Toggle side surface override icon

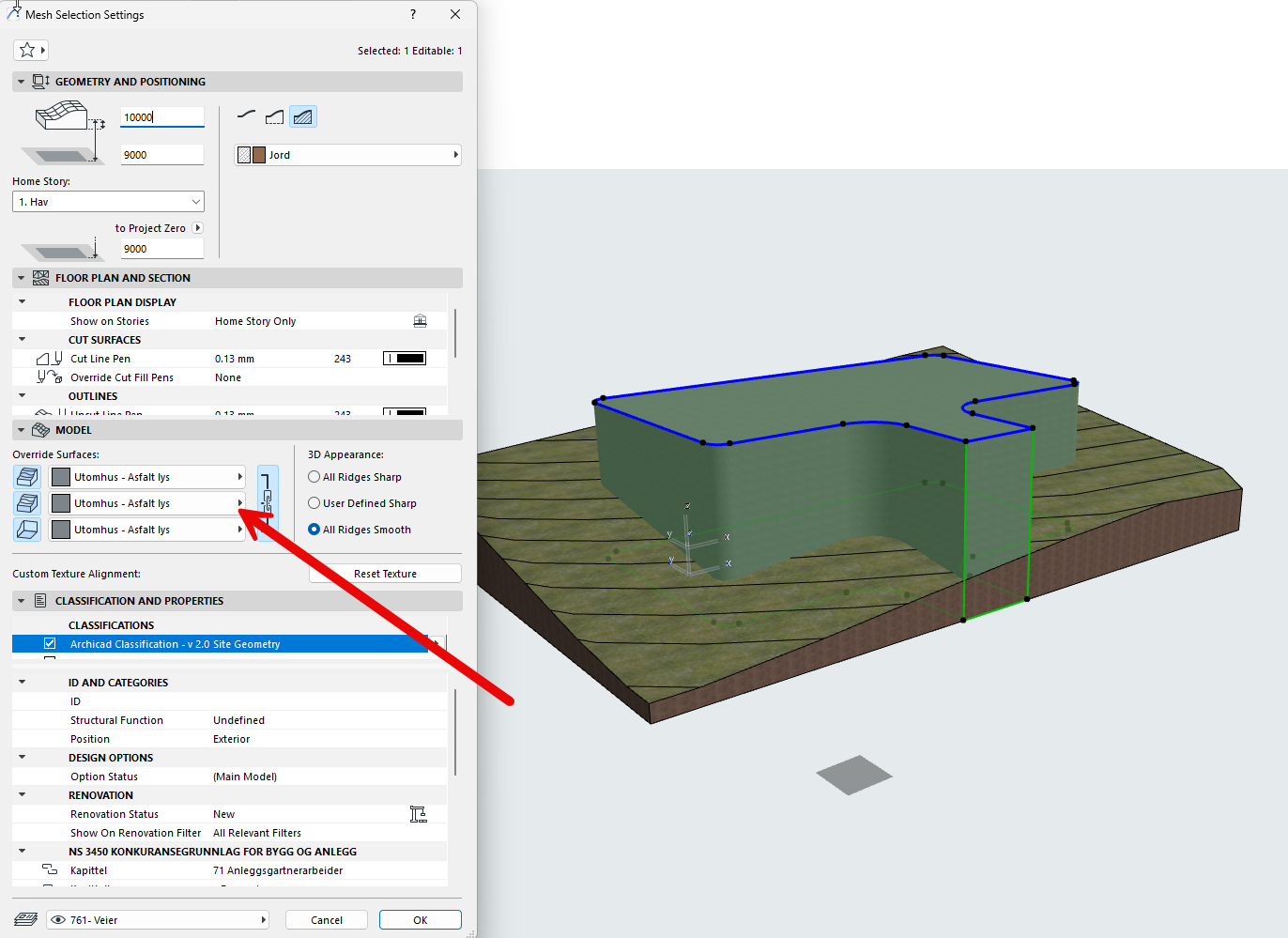(x=27, y=503)
